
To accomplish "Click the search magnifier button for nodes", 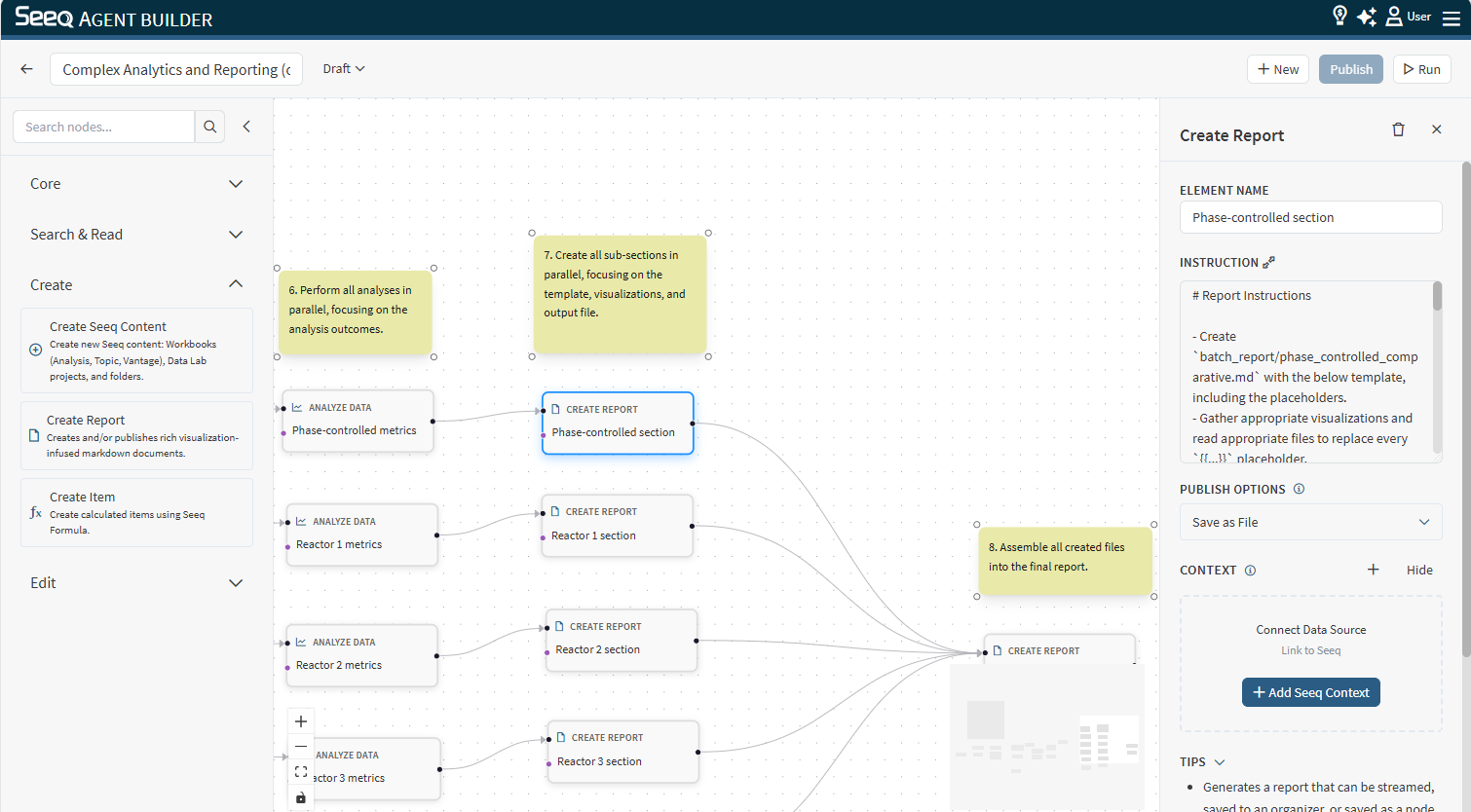I will tap(209, 127).
